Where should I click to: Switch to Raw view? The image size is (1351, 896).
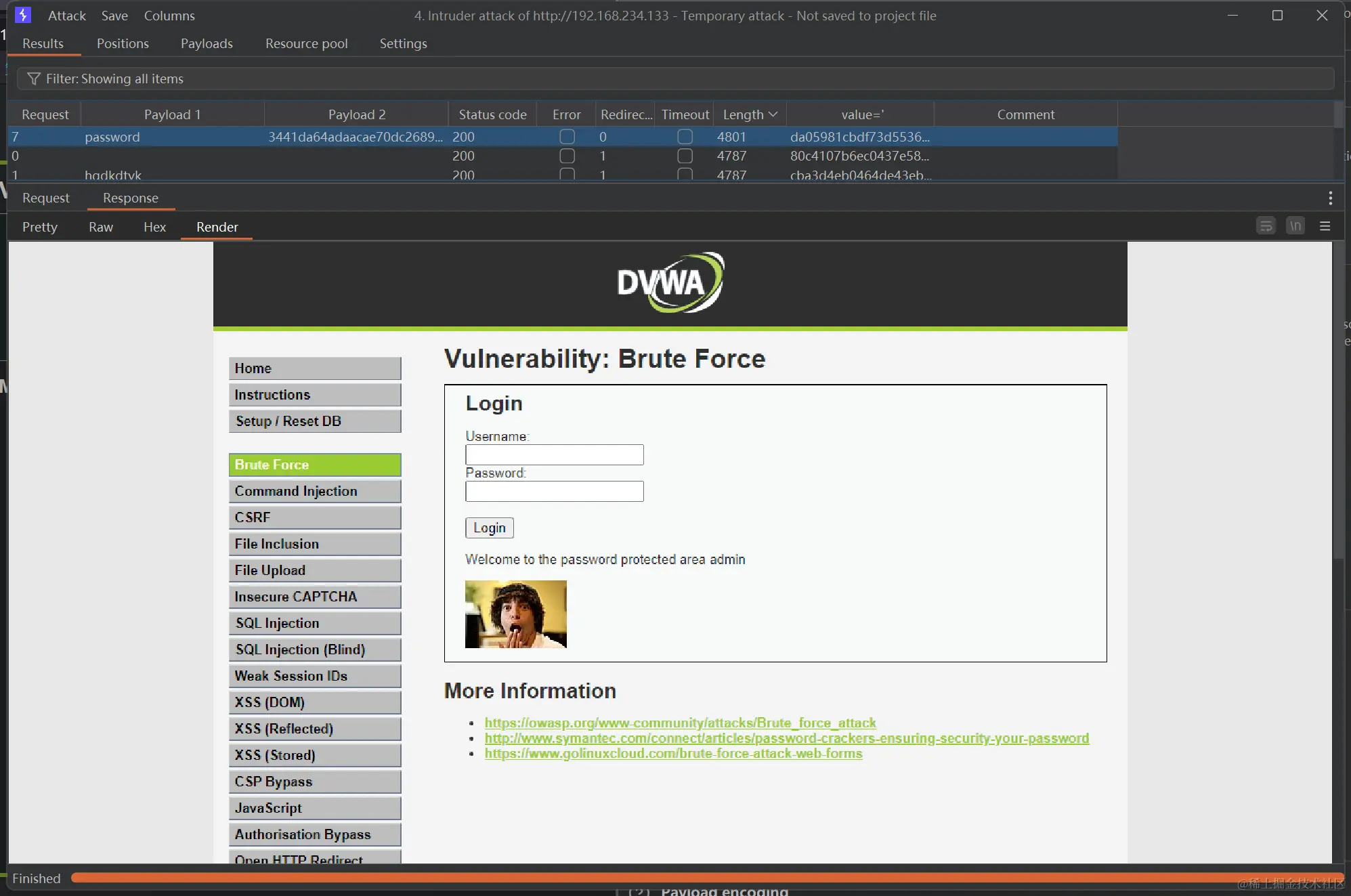(100, 227)
